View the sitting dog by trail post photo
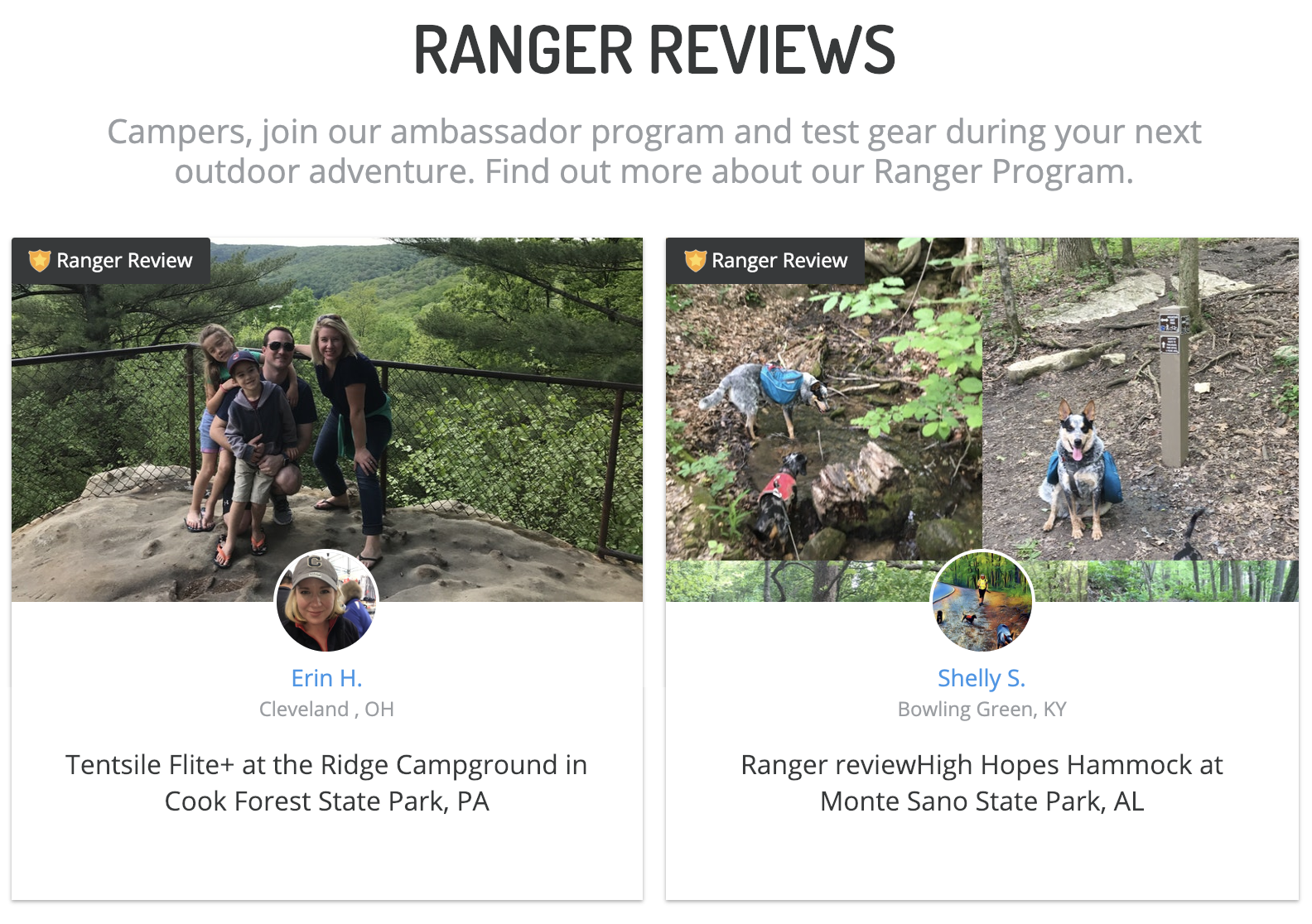The image size is (1312, 924). pos(1141,399)
